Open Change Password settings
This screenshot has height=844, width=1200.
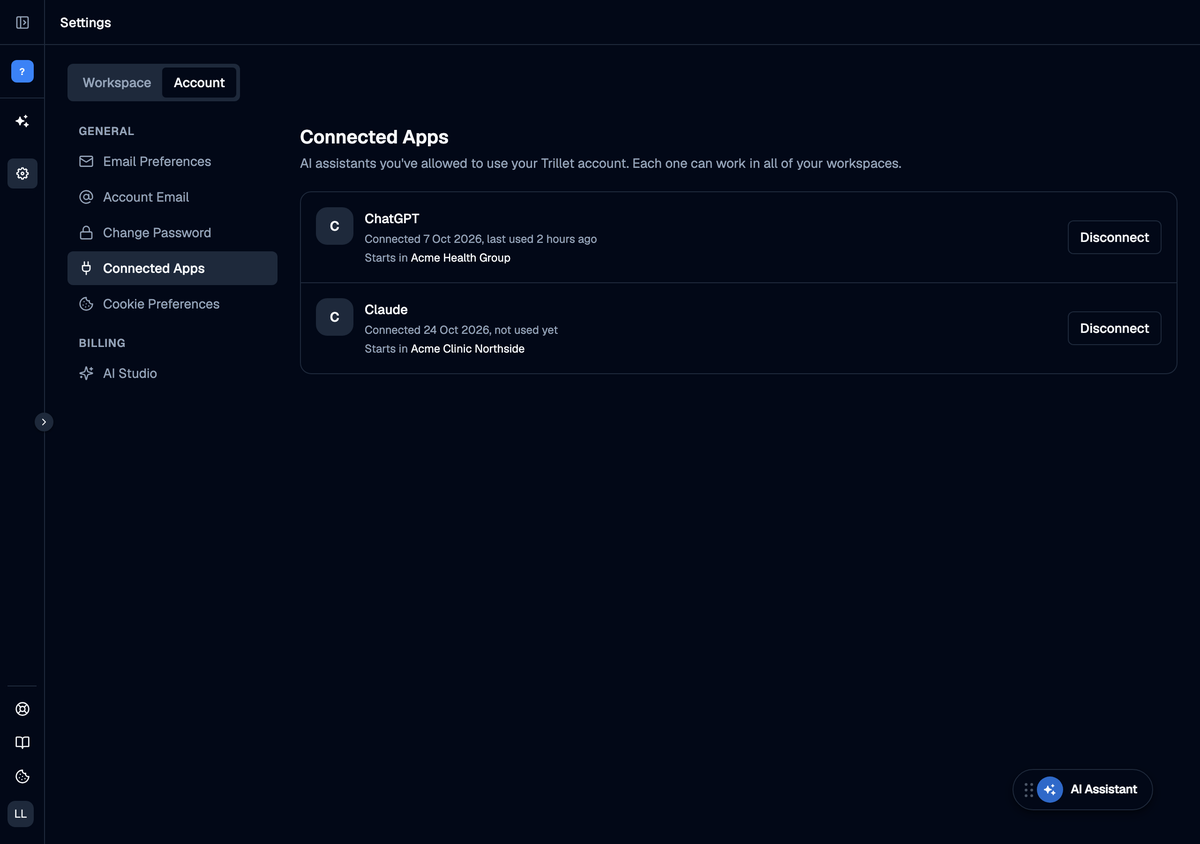(x=172, y=233)
